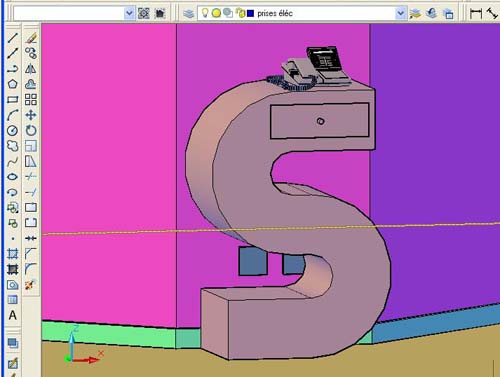The height and width of the screenshot is (377, 500).
Task: Open Layer Properties Manager
Action: pos(189,13)
